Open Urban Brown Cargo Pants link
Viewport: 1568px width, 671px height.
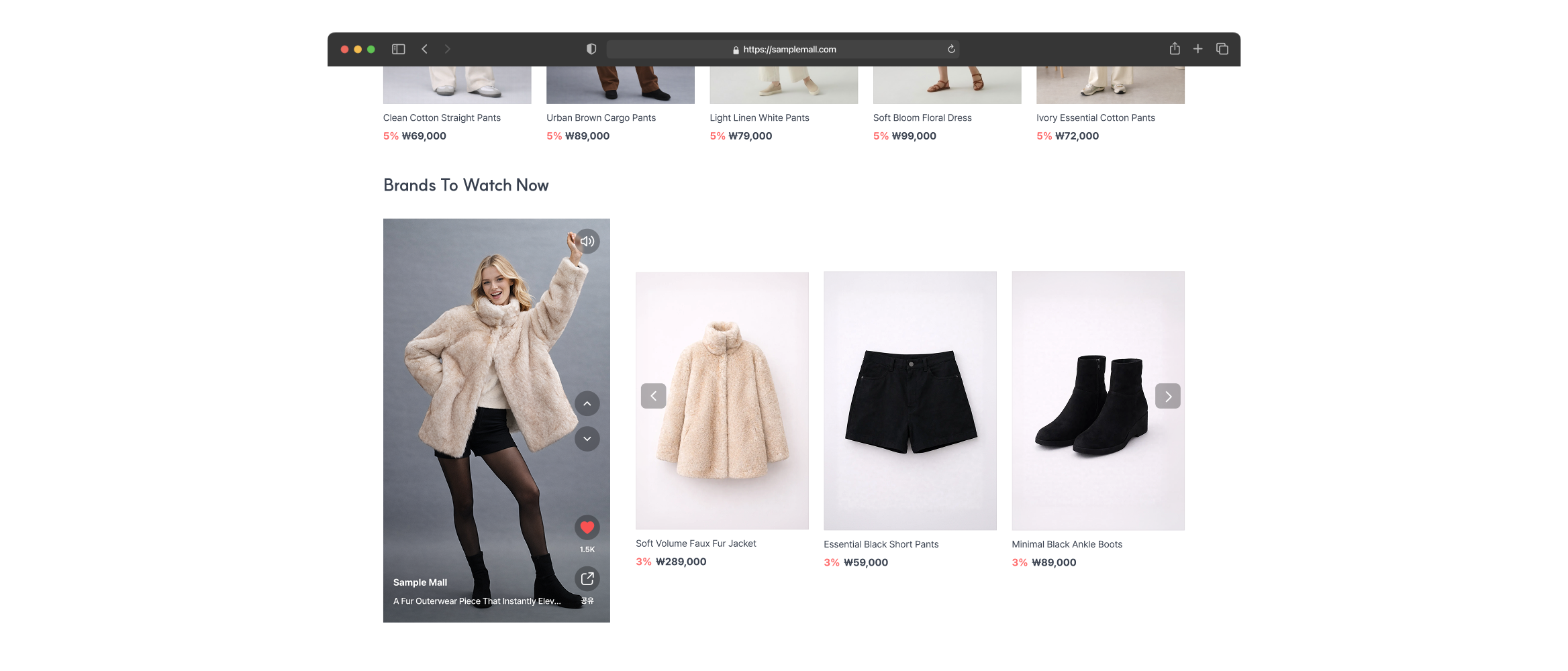[601, 117]
